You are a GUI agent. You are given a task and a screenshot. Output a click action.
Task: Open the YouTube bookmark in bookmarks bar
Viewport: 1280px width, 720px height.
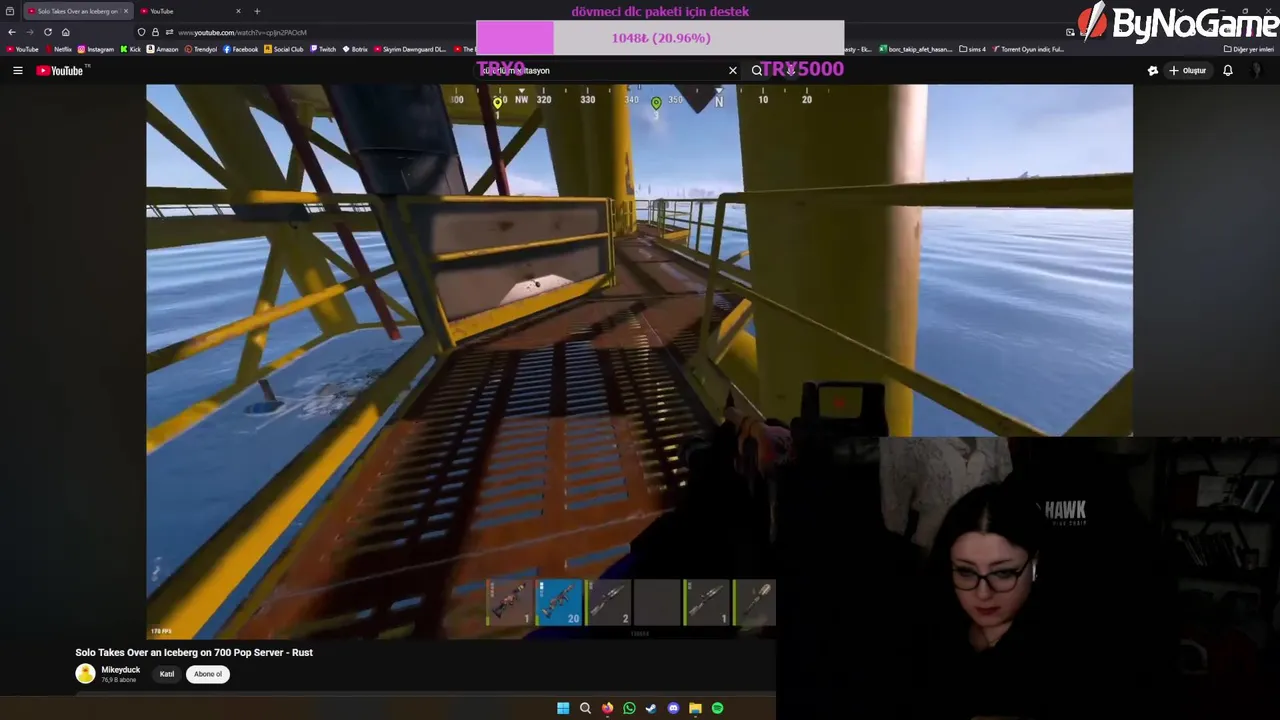22,49
